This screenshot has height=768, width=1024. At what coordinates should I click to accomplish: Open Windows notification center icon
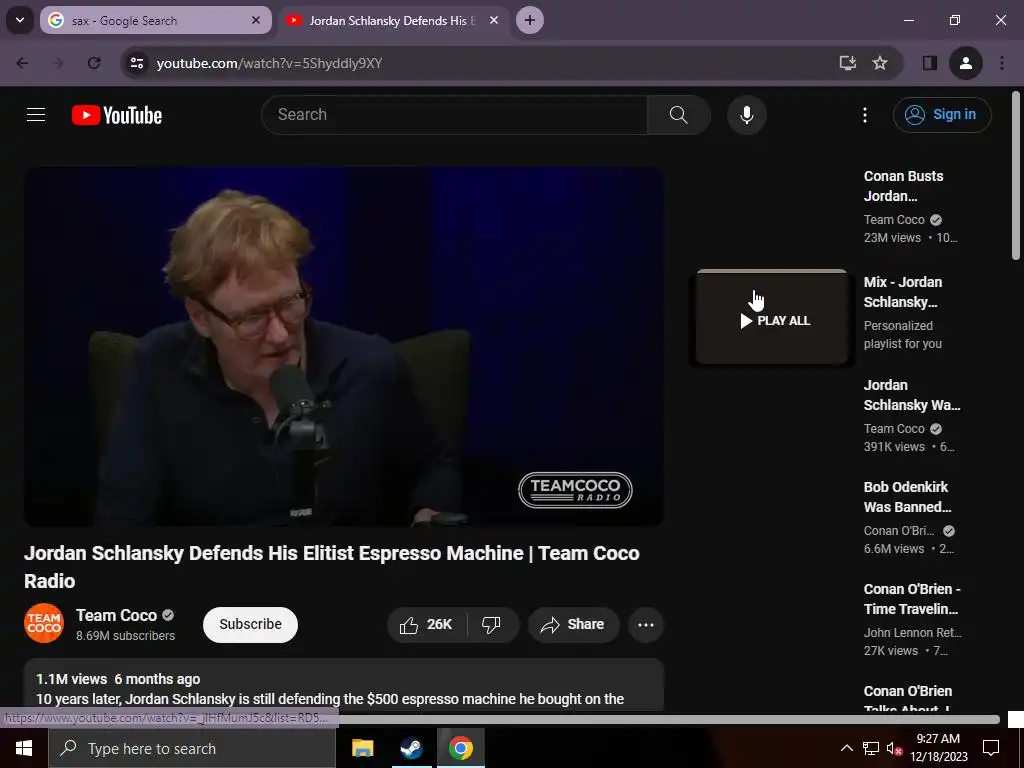point(991,748)
